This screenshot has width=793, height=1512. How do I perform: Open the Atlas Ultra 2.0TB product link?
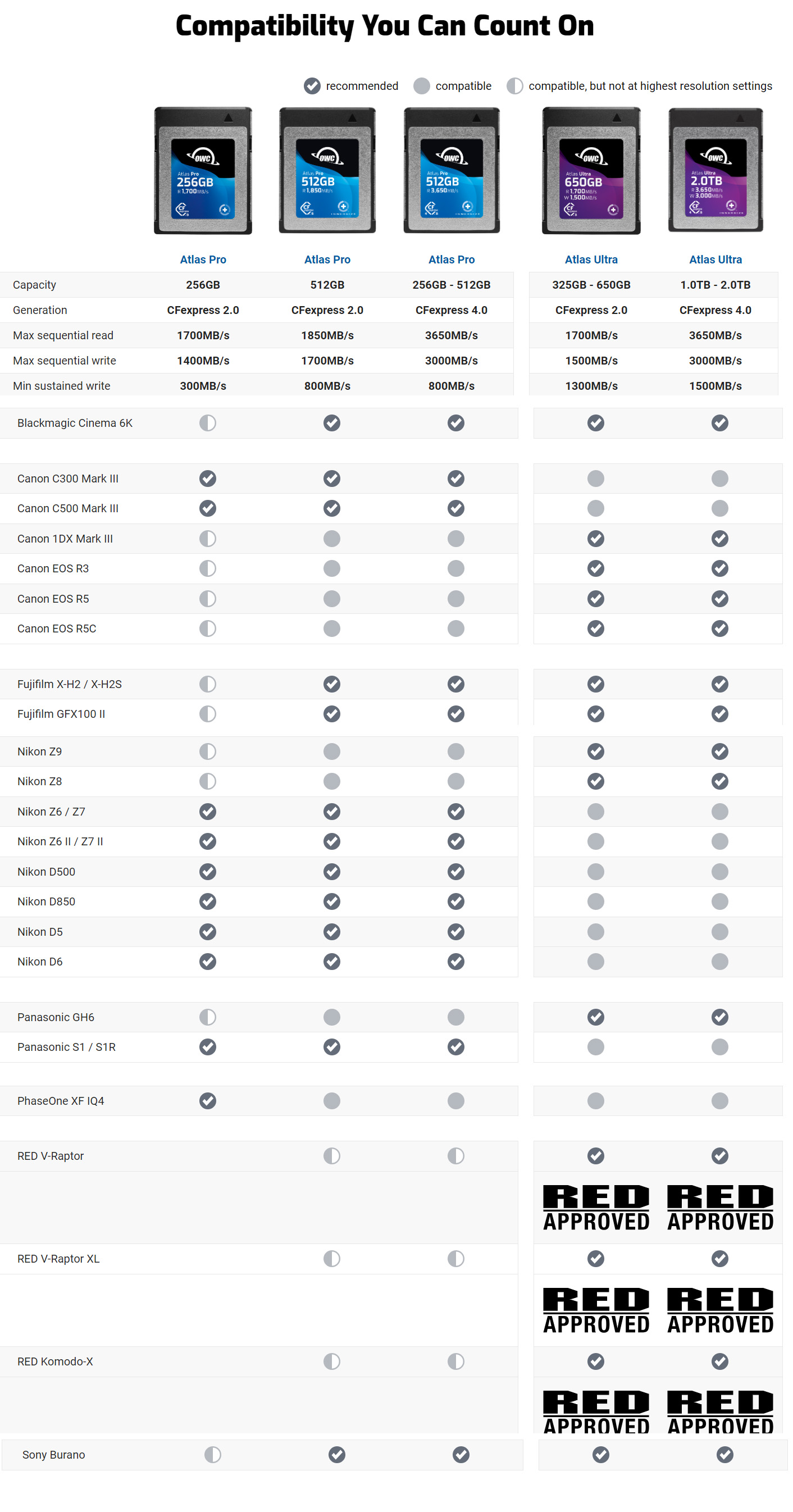[715, 259]
